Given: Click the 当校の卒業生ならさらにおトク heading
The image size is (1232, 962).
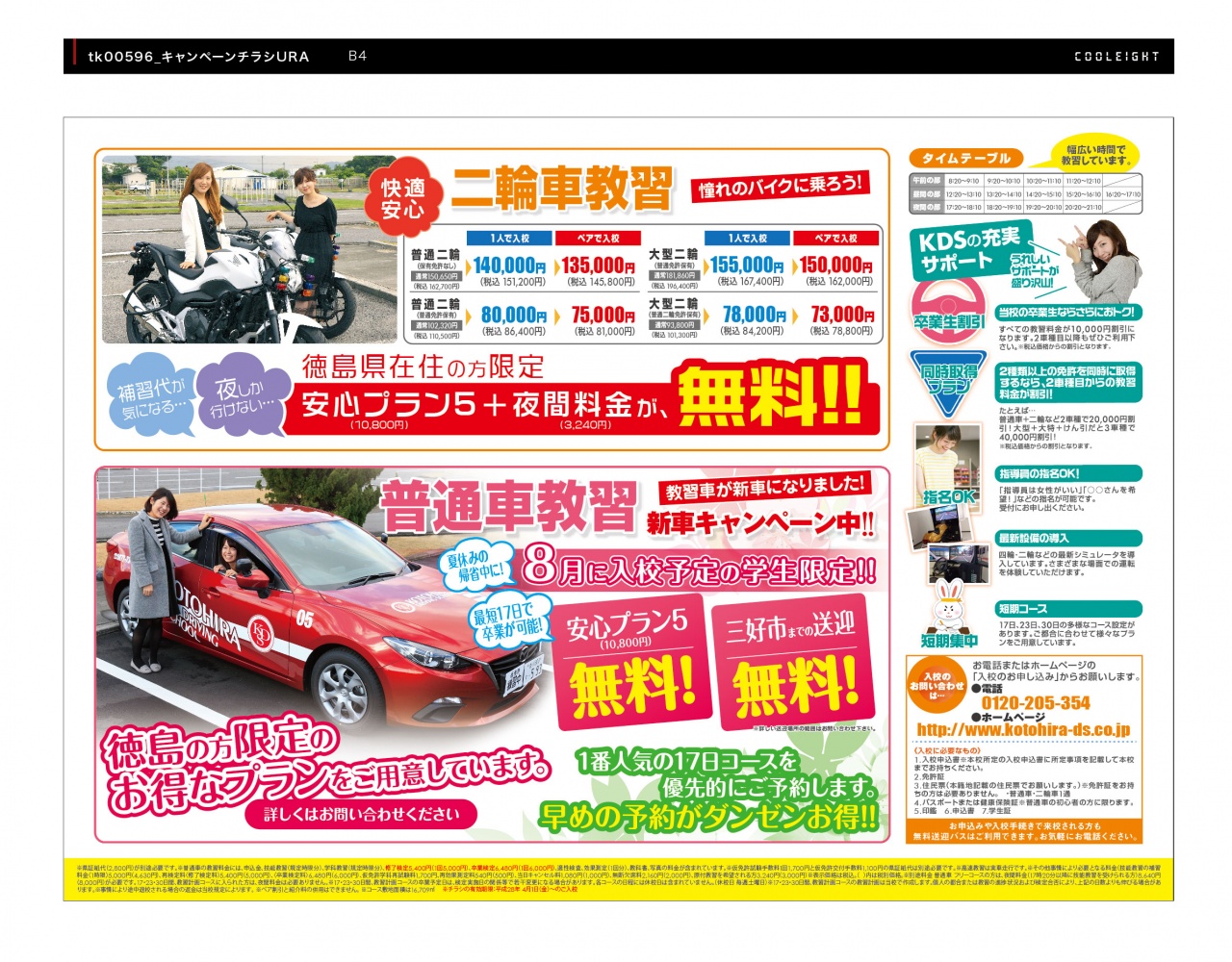Looking at the screenshot, I should pyautogui.click(x=1067, y=313).
